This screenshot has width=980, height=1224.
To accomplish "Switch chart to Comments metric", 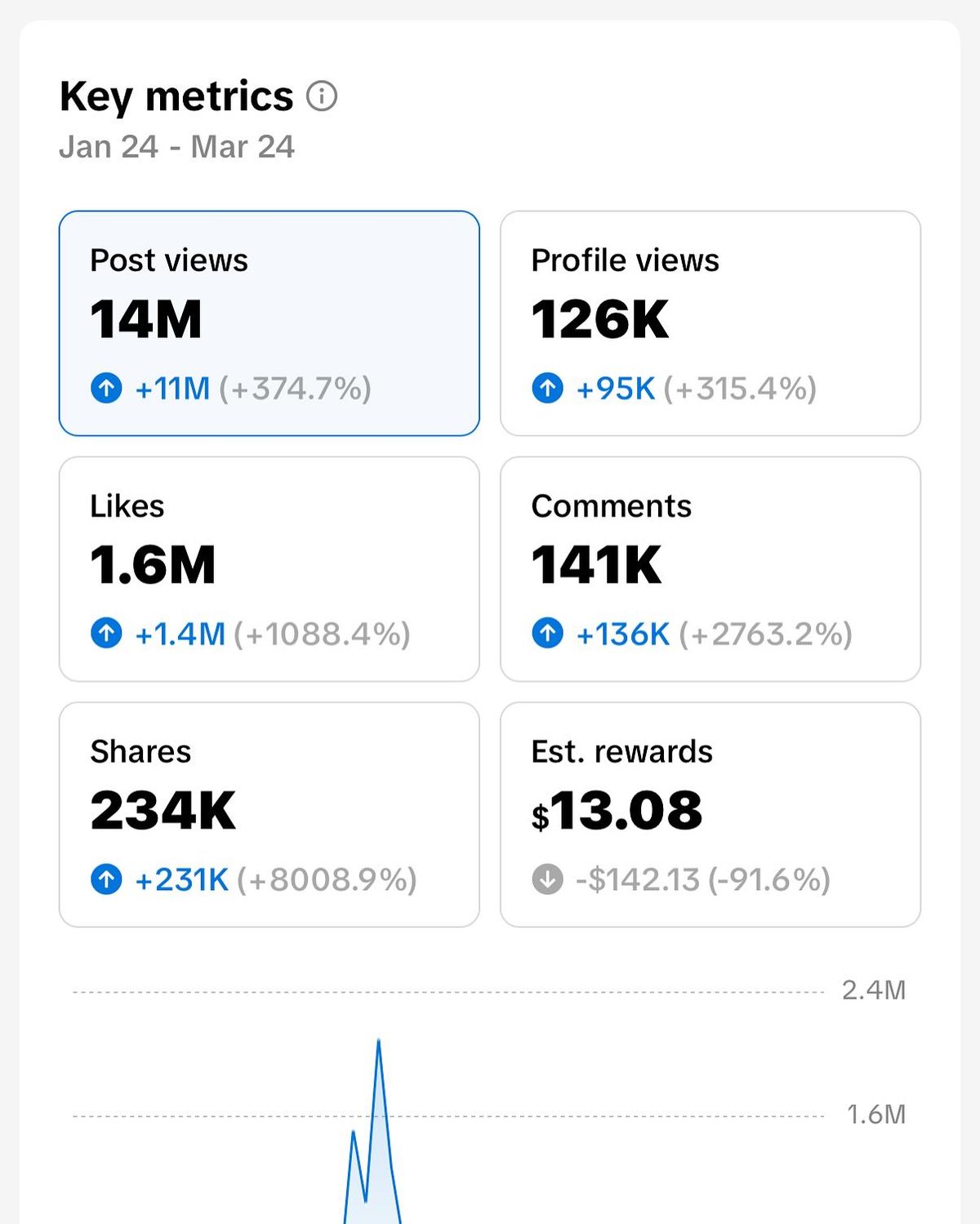I will [x=710, y=568].
